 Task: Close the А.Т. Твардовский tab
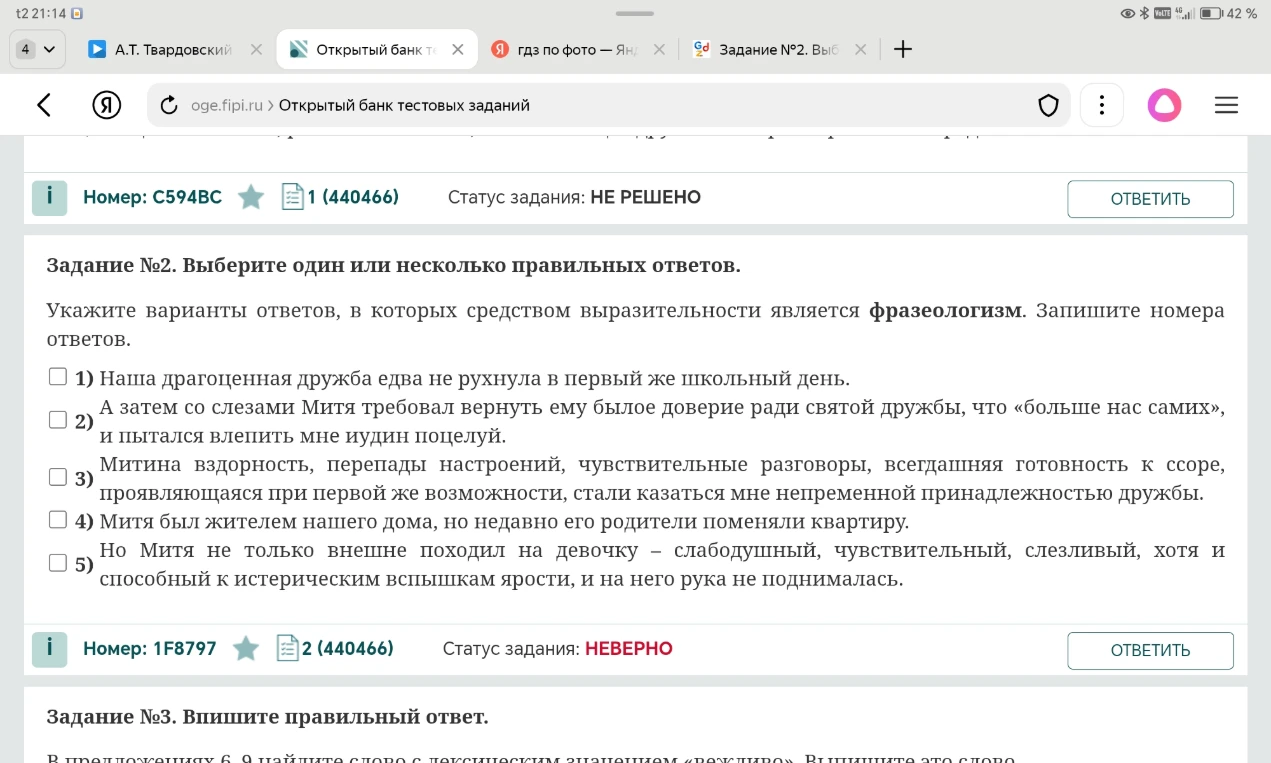tap(256, 49)
